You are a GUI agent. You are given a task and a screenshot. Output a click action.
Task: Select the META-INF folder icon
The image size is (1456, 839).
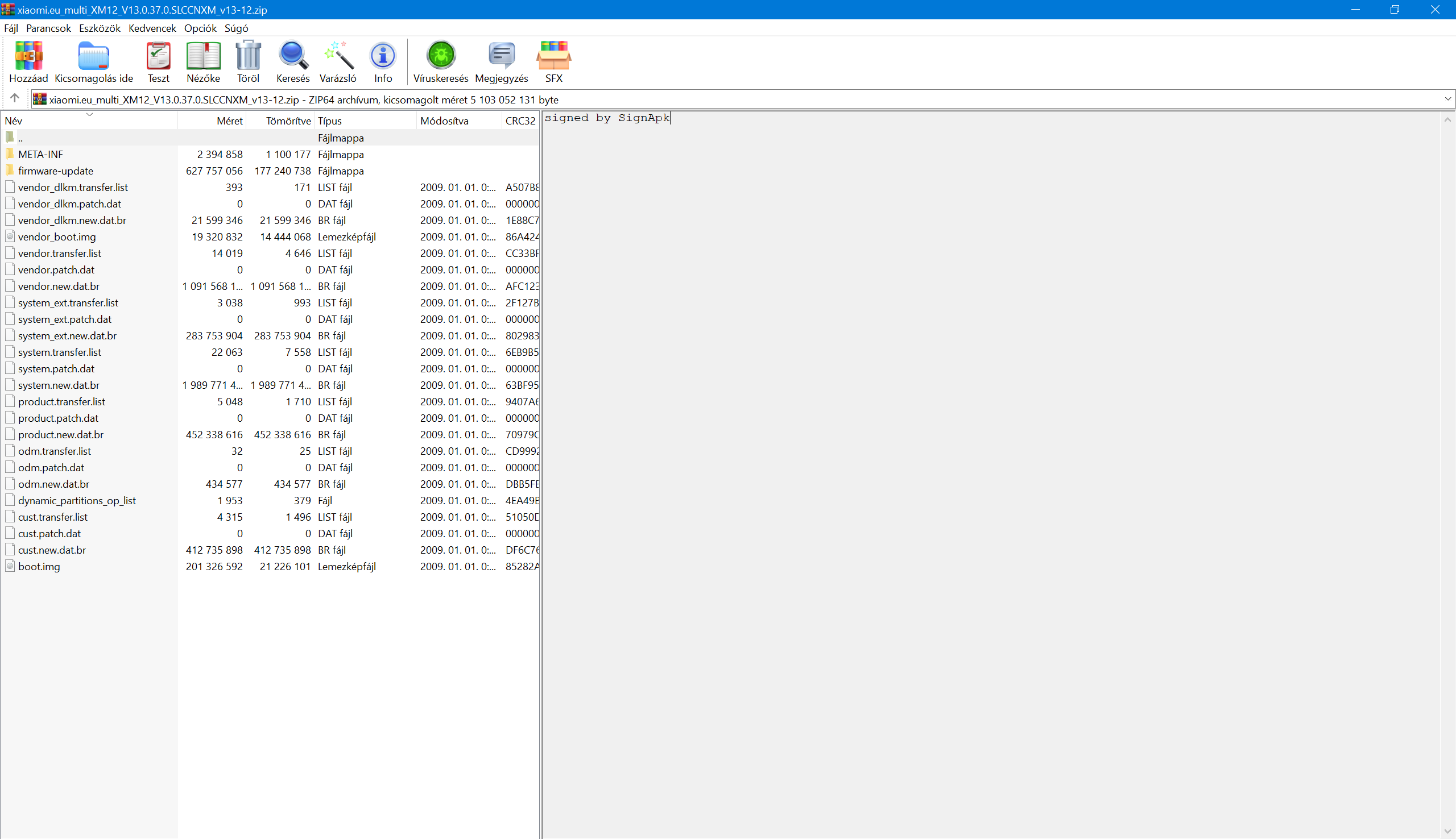[10, 154]
